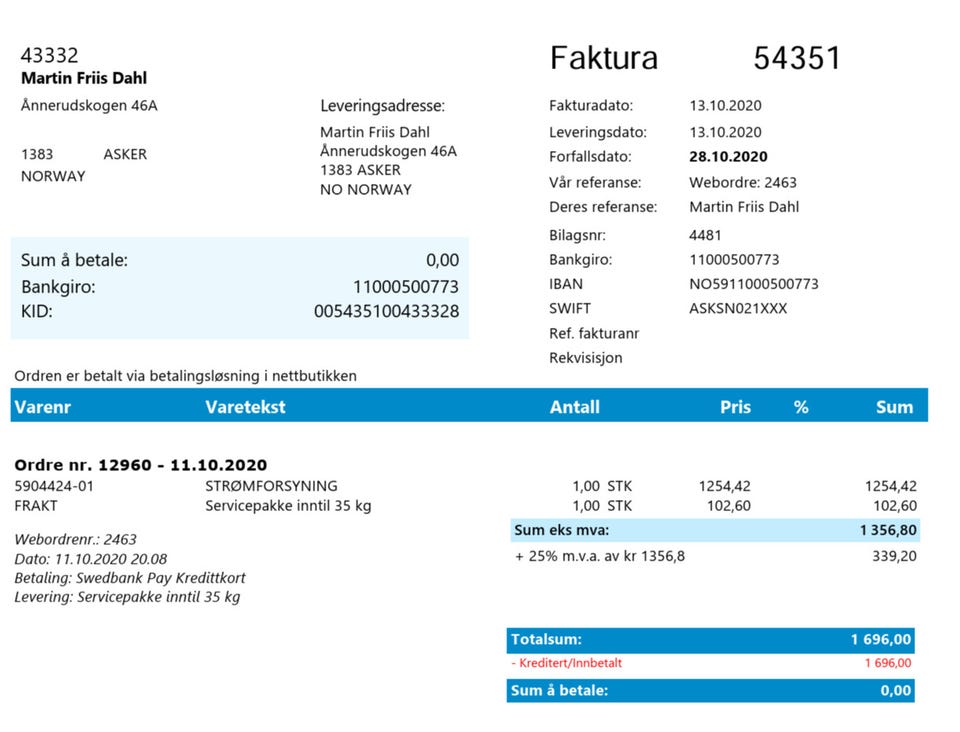Select the "Sum eks mva:" amount 1 356,80
This screenshot has width=960, height=732.
coord(888,530)
